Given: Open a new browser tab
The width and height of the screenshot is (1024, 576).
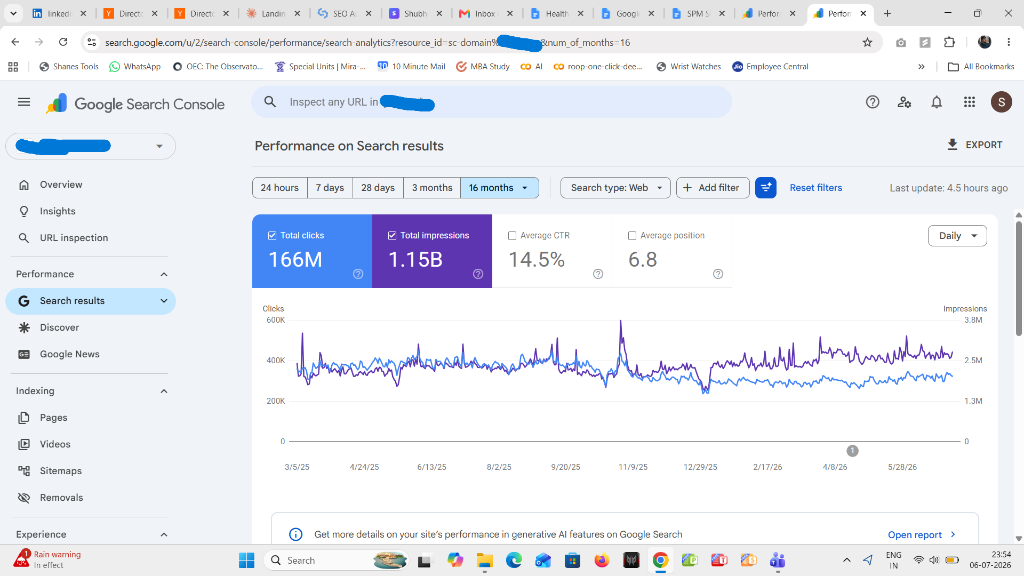Looking at the screenshot, I should 888,13.
